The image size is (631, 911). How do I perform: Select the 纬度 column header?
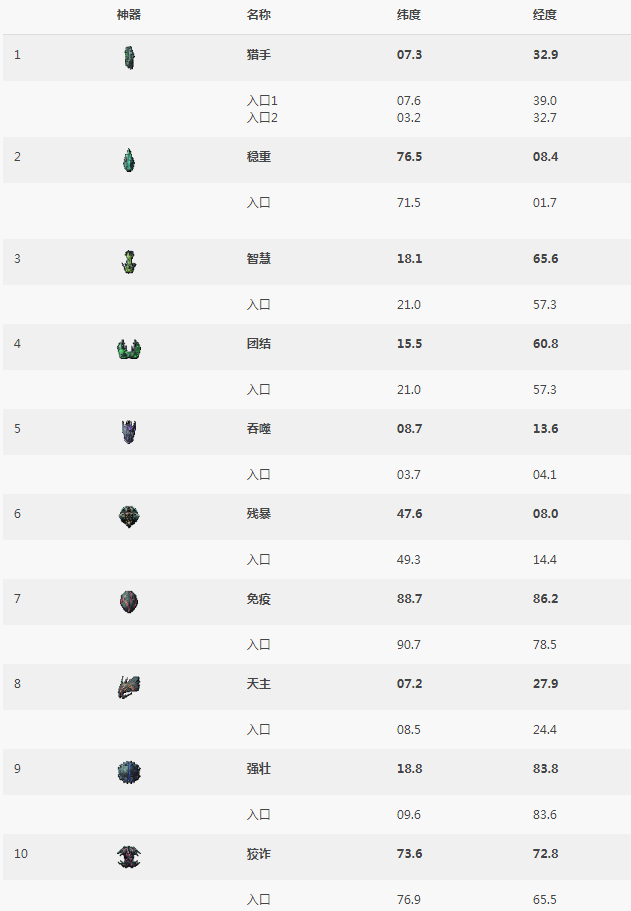click(409, 15)
